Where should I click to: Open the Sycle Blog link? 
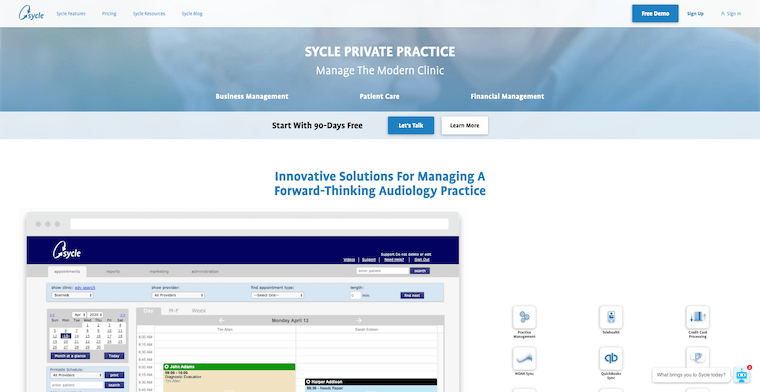point(192,14)
